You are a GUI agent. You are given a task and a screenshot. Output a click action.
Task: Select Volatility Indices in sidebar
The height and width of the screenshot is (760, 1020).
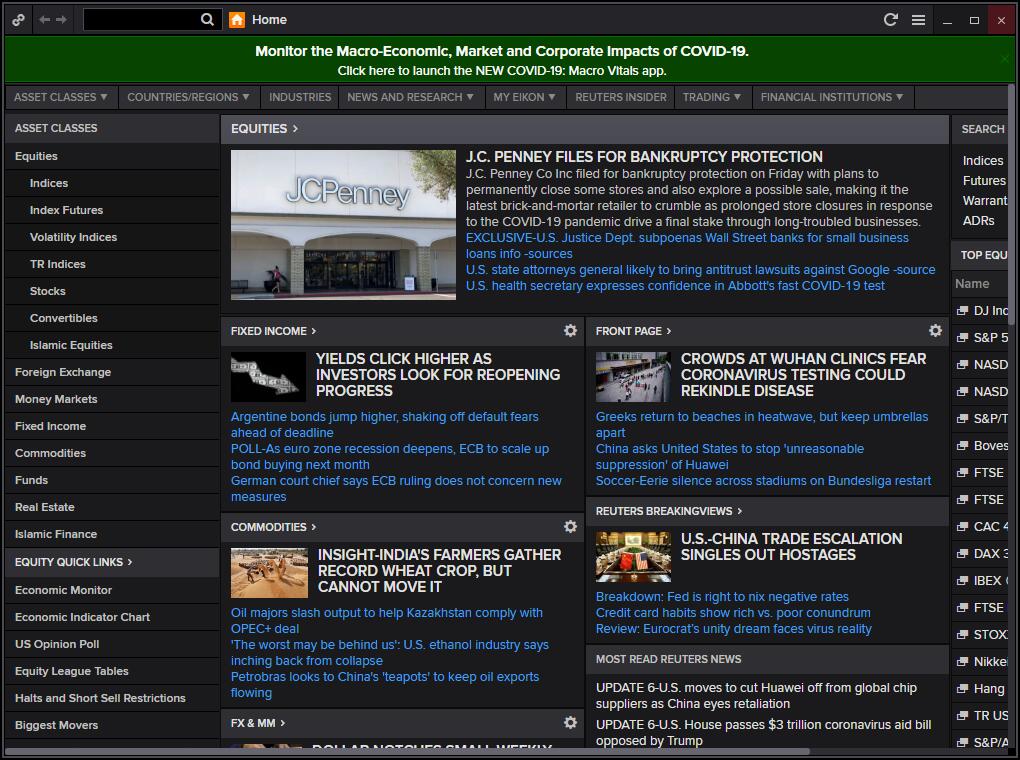click(74, 238)
